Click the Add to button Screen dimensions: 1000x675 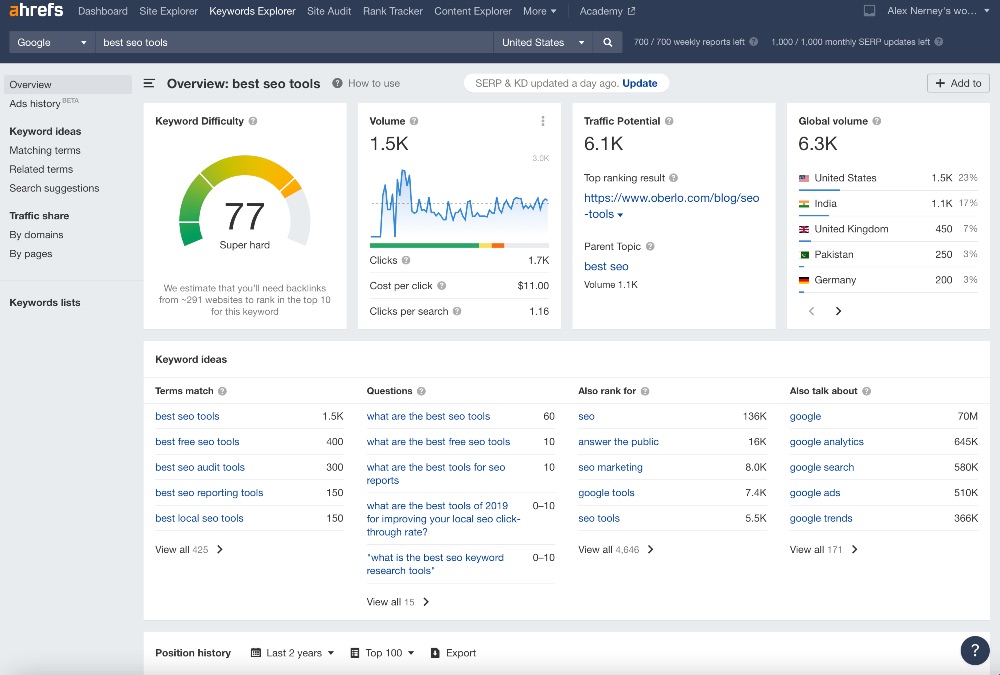click(957, 84)
